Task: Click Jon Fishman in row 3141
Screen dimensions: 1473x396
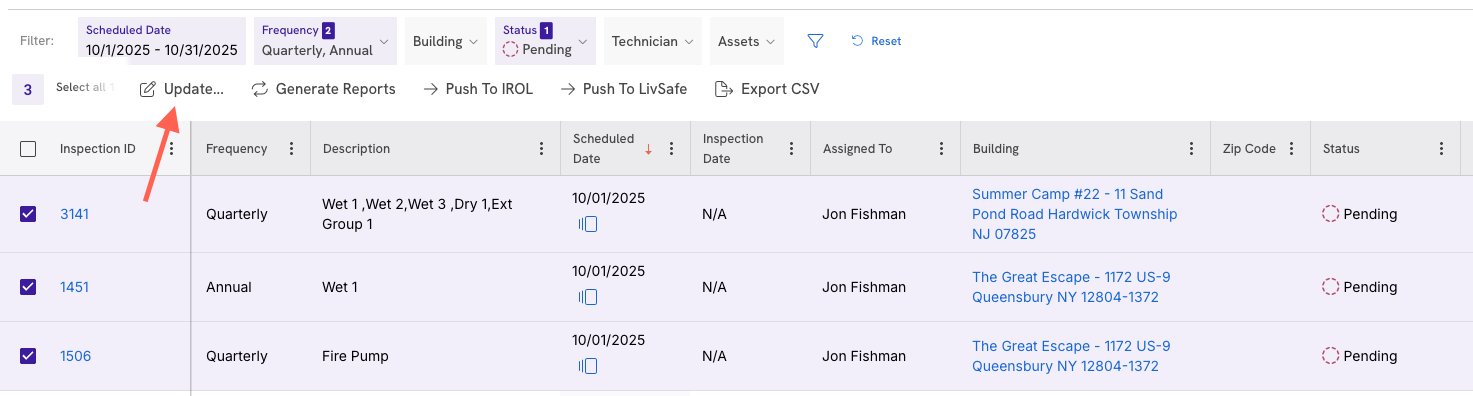Action: coord(864,214)
